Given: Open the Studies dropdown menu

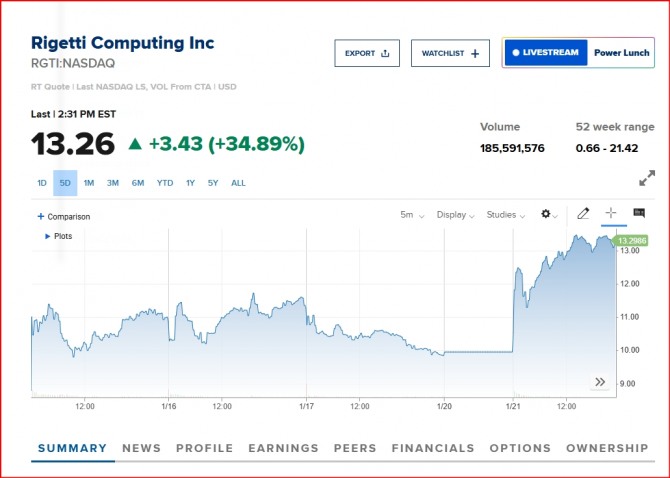Looking at the screenshot, I should click(x=506, y=215).
